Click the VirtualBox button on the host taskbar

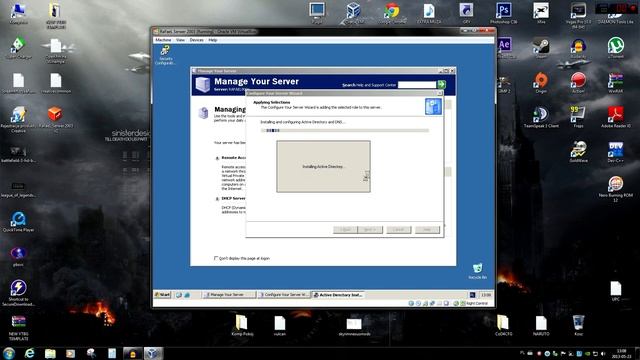click(153, 353)
